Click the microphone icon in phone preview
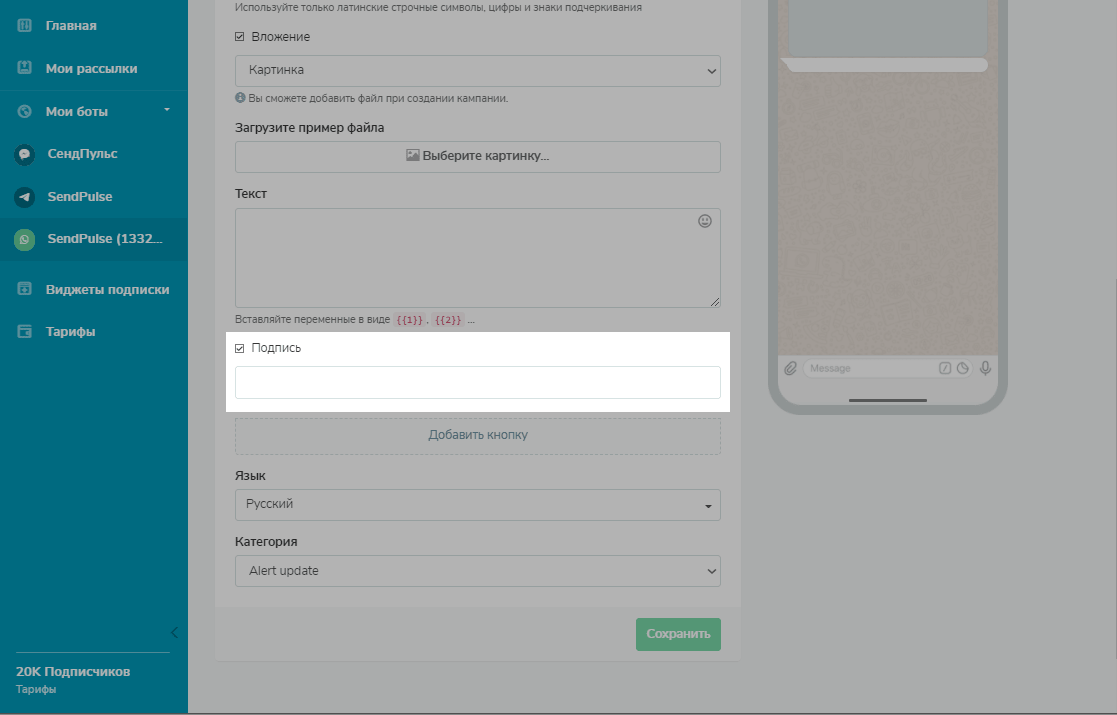 pyautogui.click(x=985, y=368)
